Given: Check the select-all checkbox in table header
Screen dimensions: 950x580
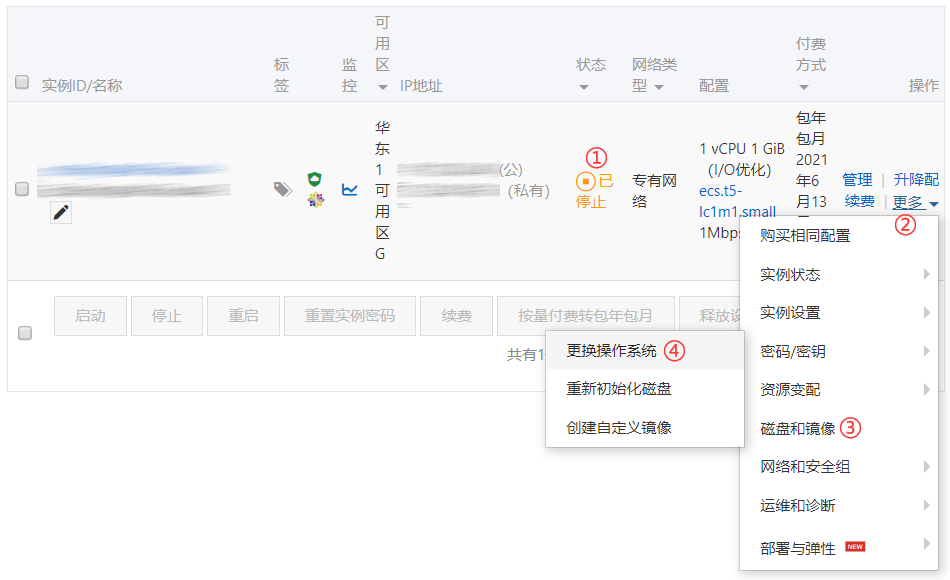Looking at the screenshot, I should 22,82.
